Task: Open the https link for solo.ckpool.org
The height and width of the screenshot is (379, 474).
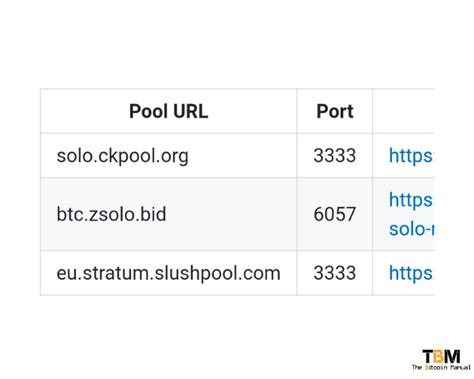Action: coord(411,156)
